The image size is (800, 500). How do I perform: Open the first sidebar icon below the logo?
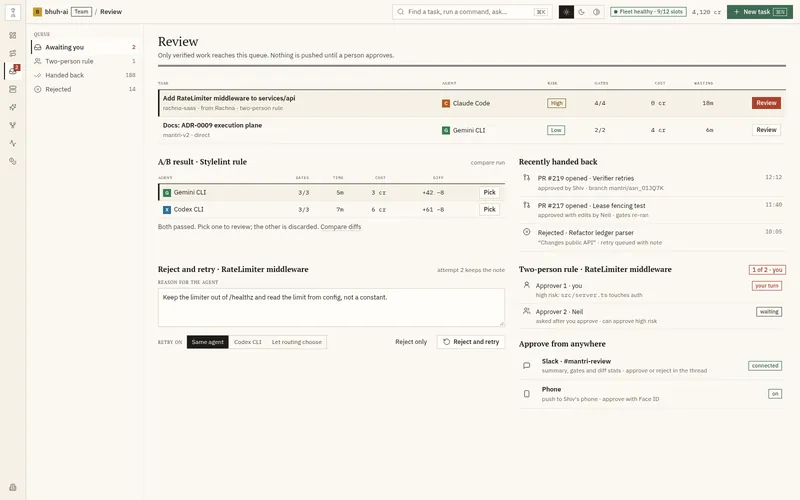(13, 35)
